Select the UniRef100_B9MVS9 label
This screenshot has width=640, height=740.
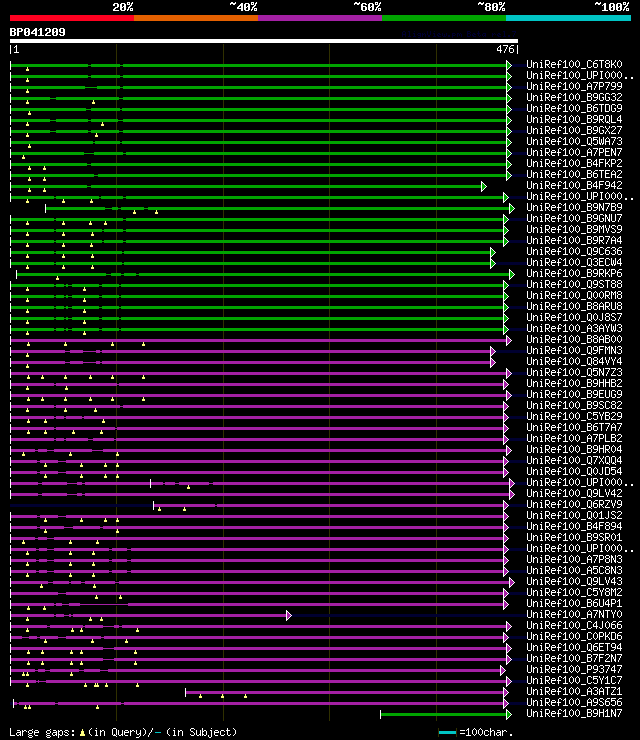[x=574, y=229]
